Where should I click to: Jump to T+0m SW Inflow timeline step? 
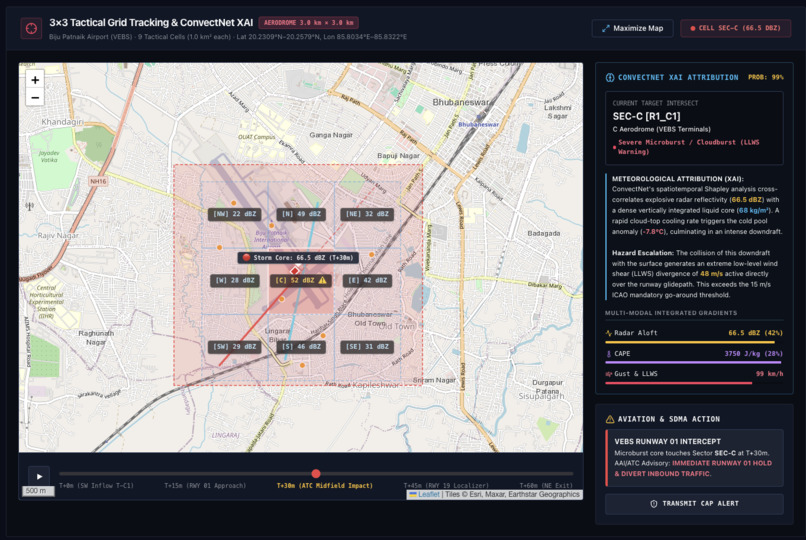[x=96, y=486]
